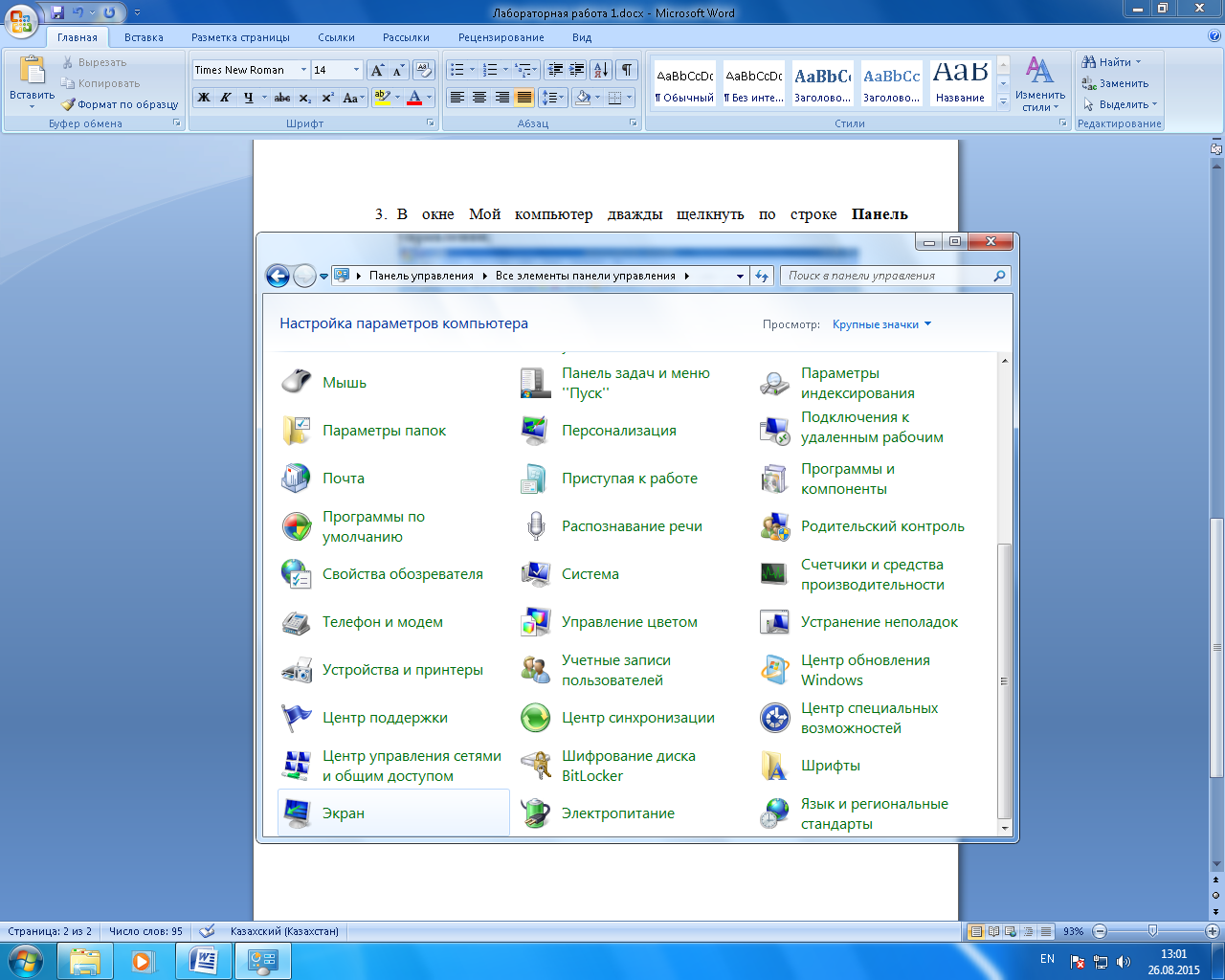Screen dimensions: 1225x980
Task: Click Казахский (Казахстан) language in status bar
Action: [284, 931]
